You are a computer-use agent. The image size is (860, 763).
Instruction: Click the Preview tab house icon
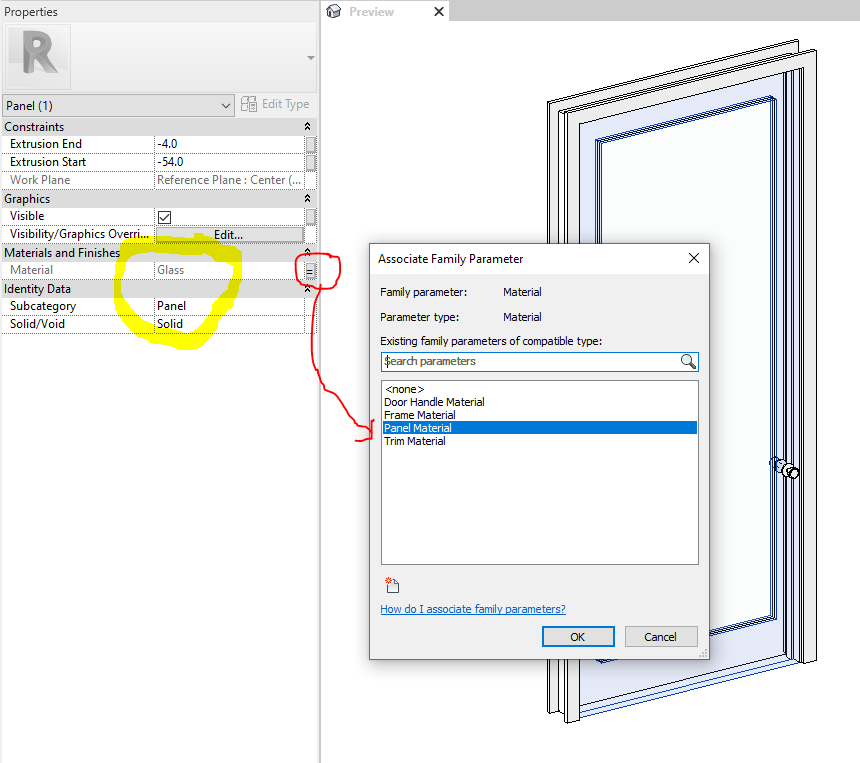[x=333, y=11]
